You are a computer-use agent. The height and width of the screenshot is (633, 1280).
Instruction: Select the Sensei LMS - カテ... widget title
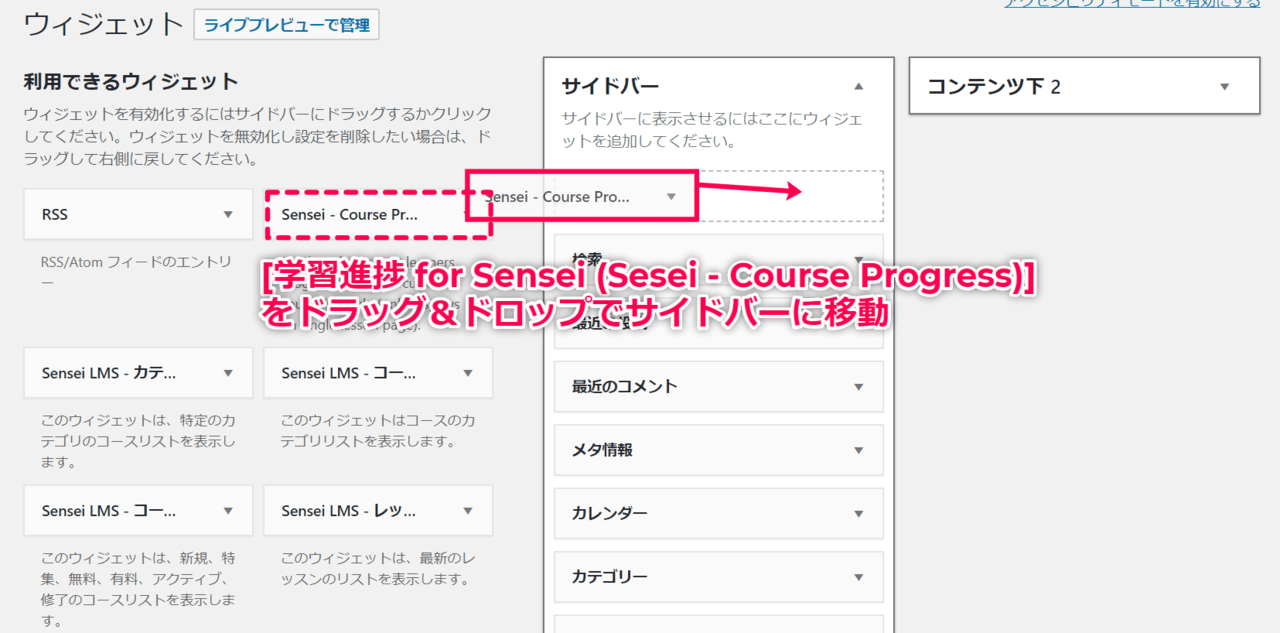109,373
